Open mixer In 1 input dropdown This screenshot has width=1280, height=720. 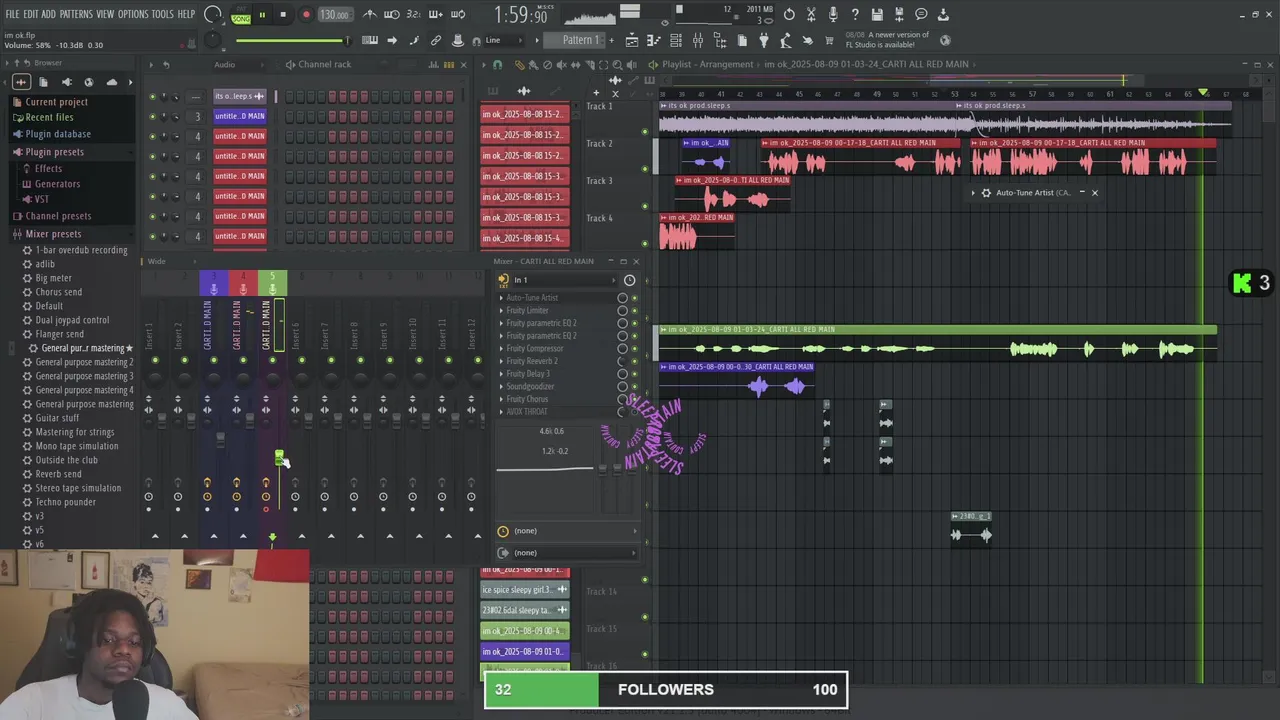[x=558, y=280]
